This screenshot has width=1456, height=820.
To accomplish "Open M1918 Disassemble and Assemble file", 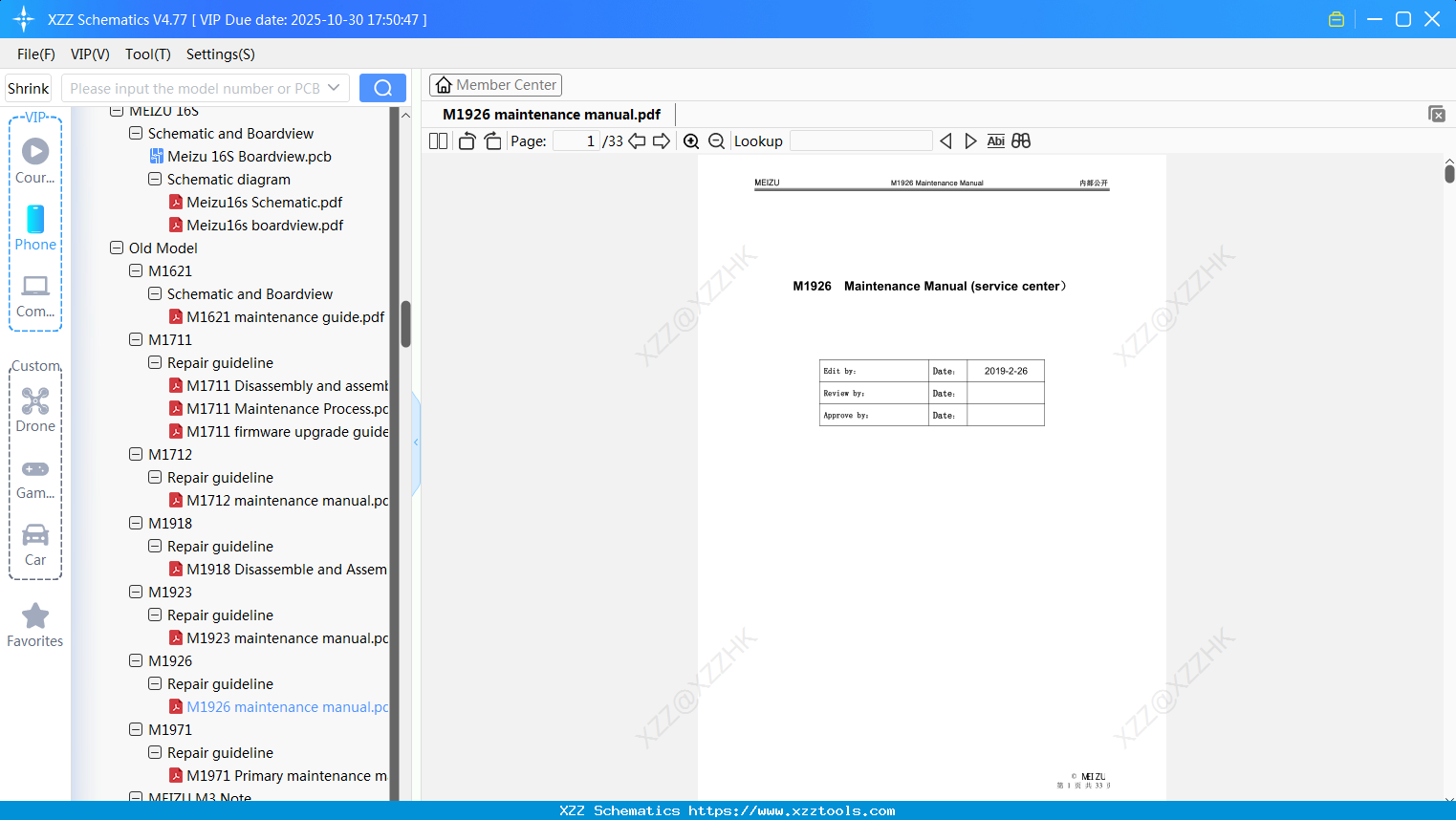I will (278, 570).
